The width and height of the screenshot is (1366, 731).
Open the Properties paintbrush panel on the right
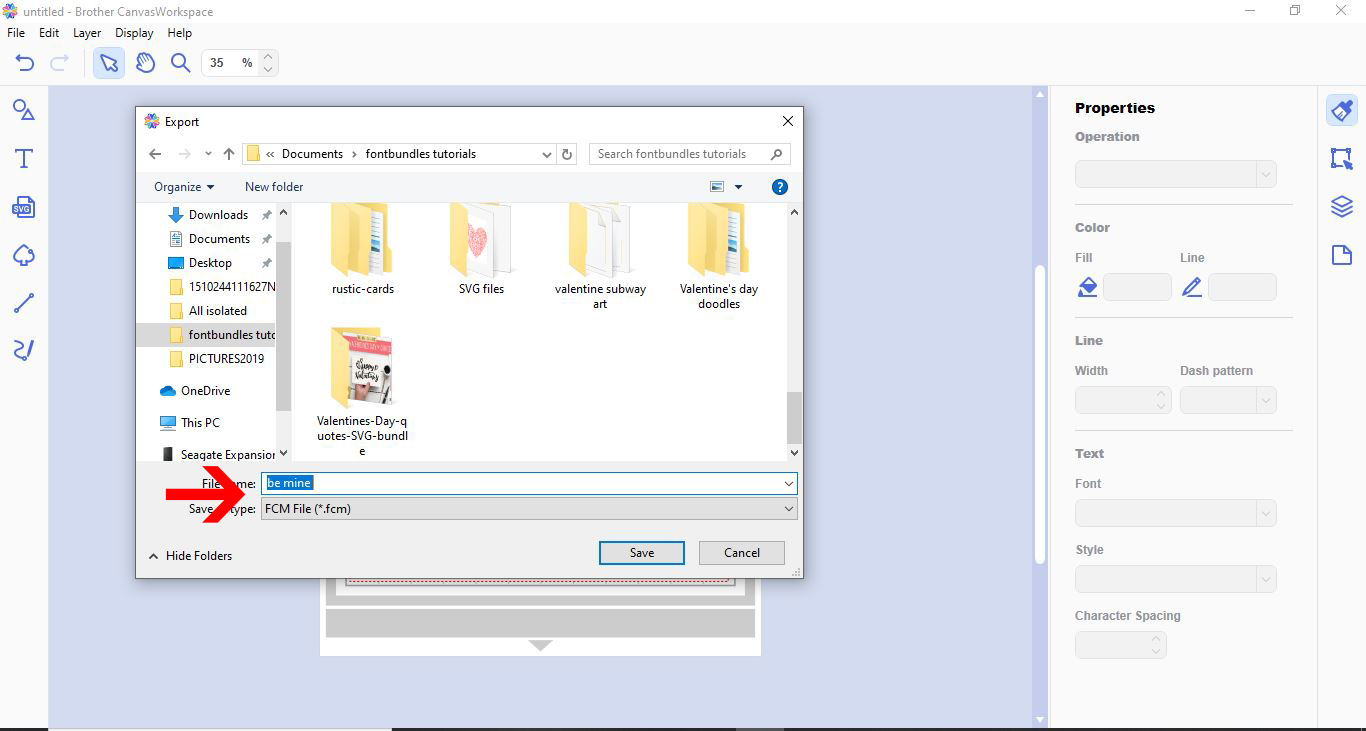click(1341, 110)
